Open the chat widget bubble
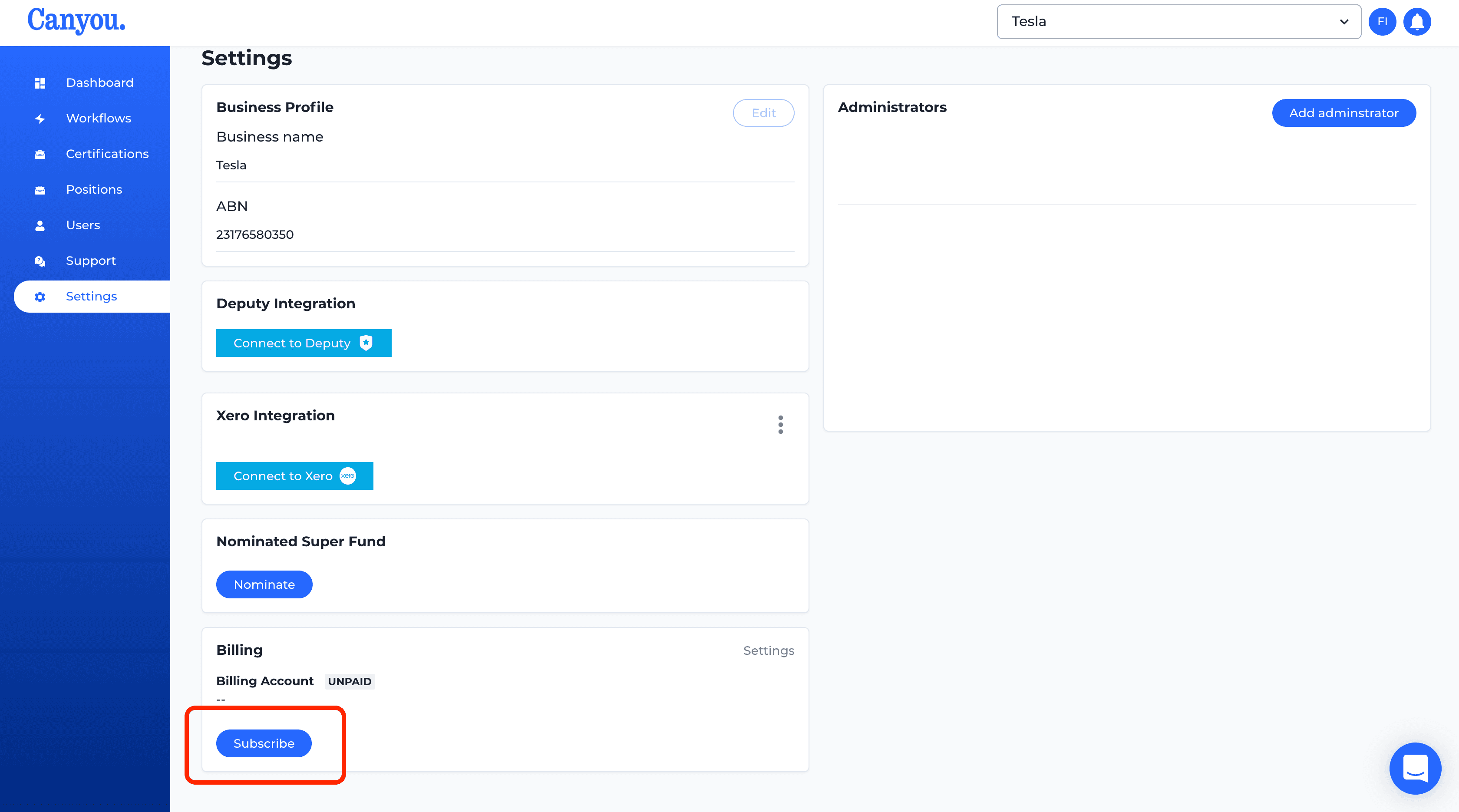Screen dimensions: 1459x812 [1415, 769]
